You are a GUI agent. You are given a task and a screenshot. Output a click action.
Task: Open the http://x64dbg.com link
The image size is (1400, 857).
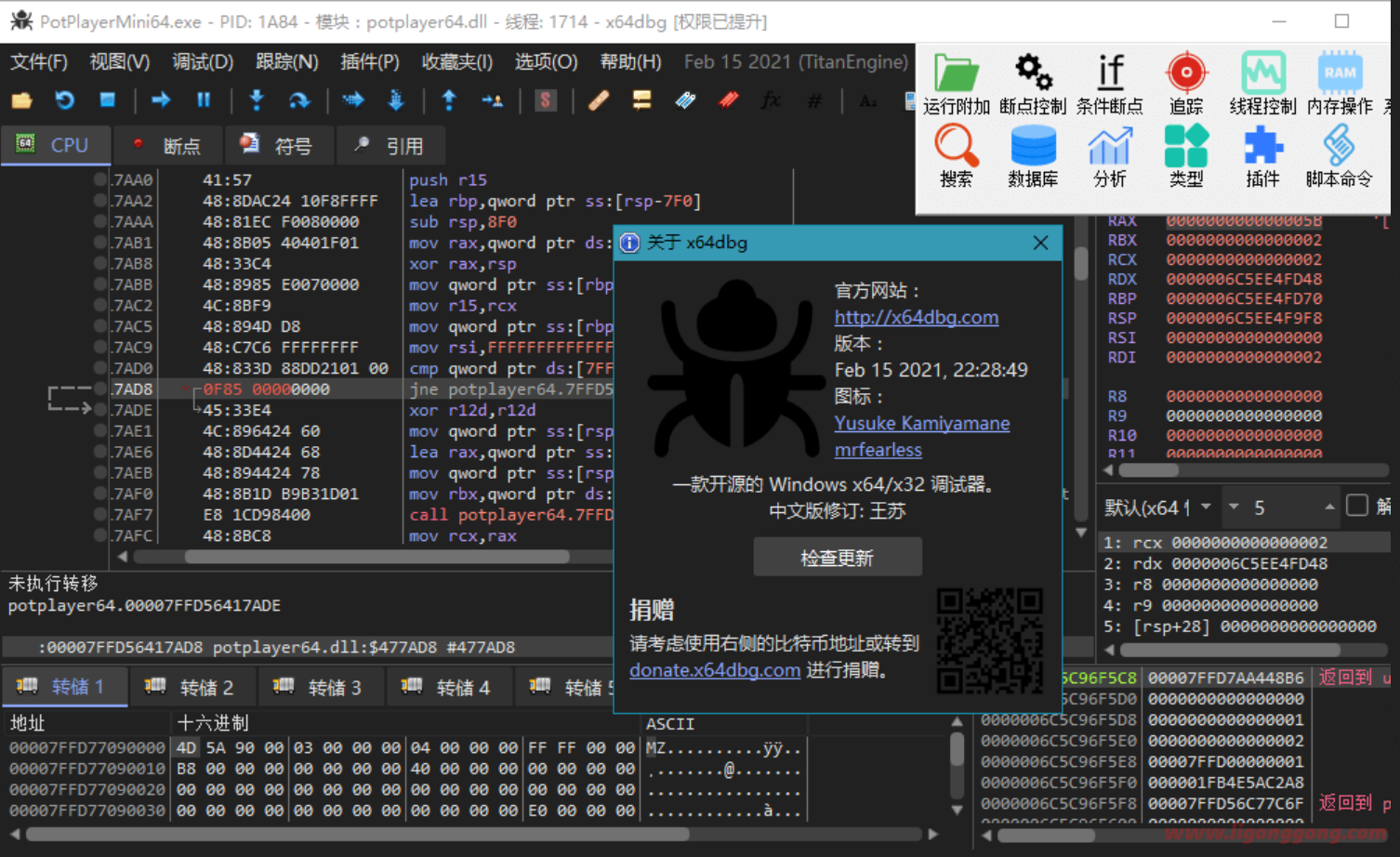tap(916, 318)
